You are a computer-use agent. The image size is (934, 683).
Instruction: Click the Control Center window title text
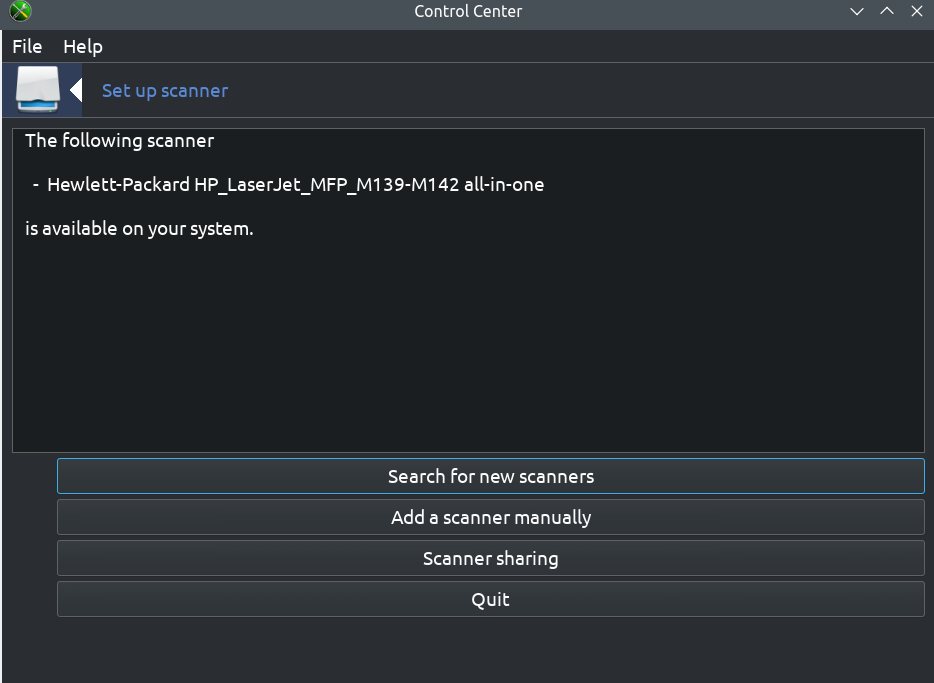tap(468, 11)
